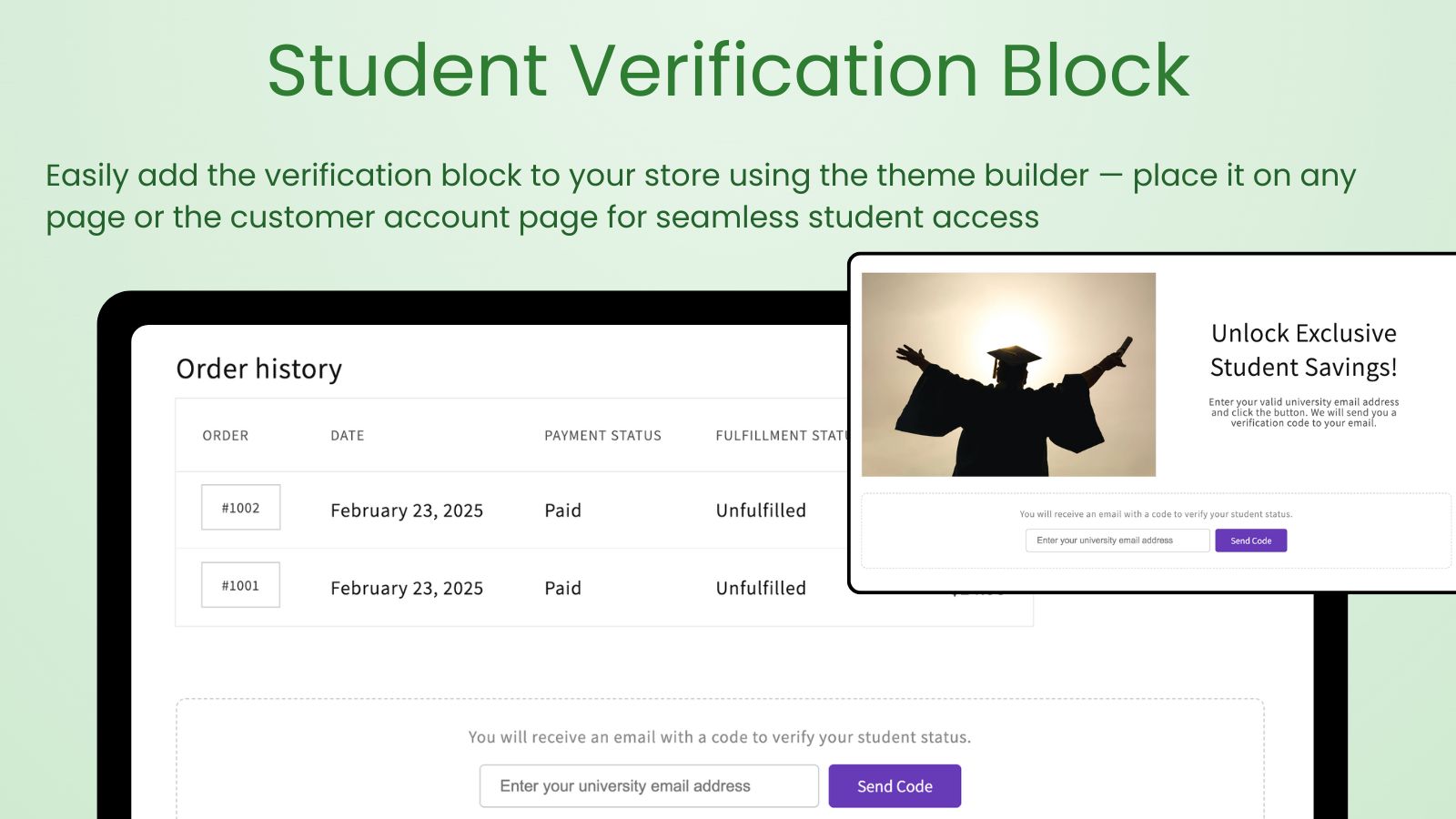Focus the large university email address field
Viewport: 1456px width, 819px height.
[649, 786]
